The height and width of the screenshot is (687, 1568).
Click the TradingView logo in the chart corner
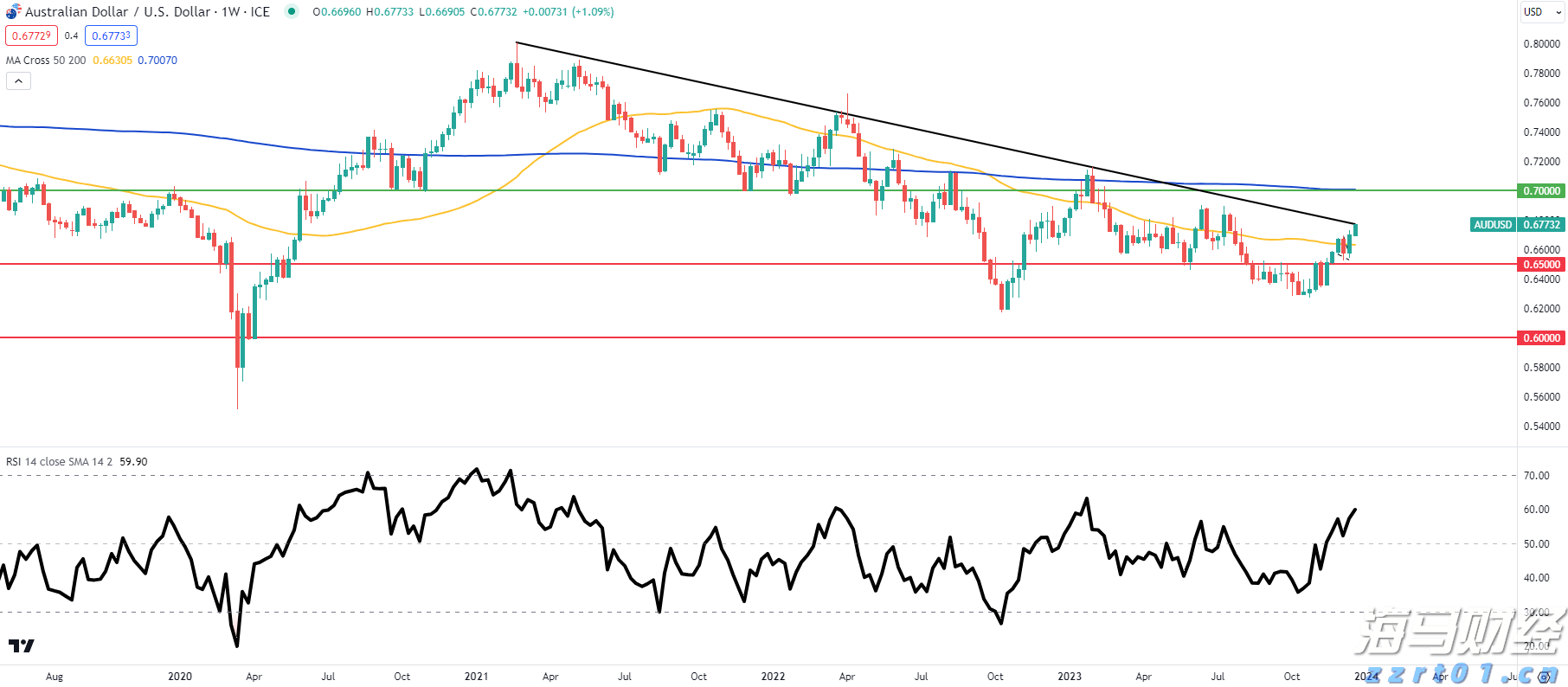coord(22,645)
